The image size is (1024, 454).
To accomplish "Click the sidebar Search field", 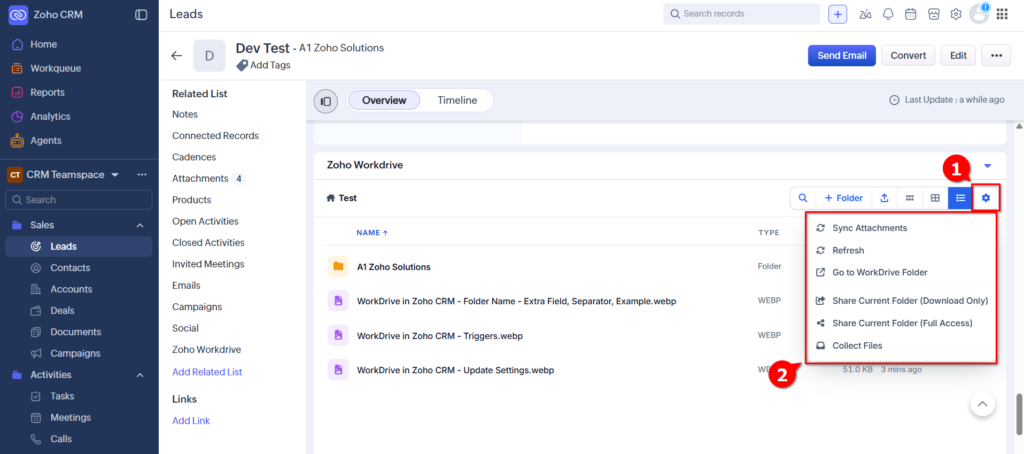I will click(79, 200).
